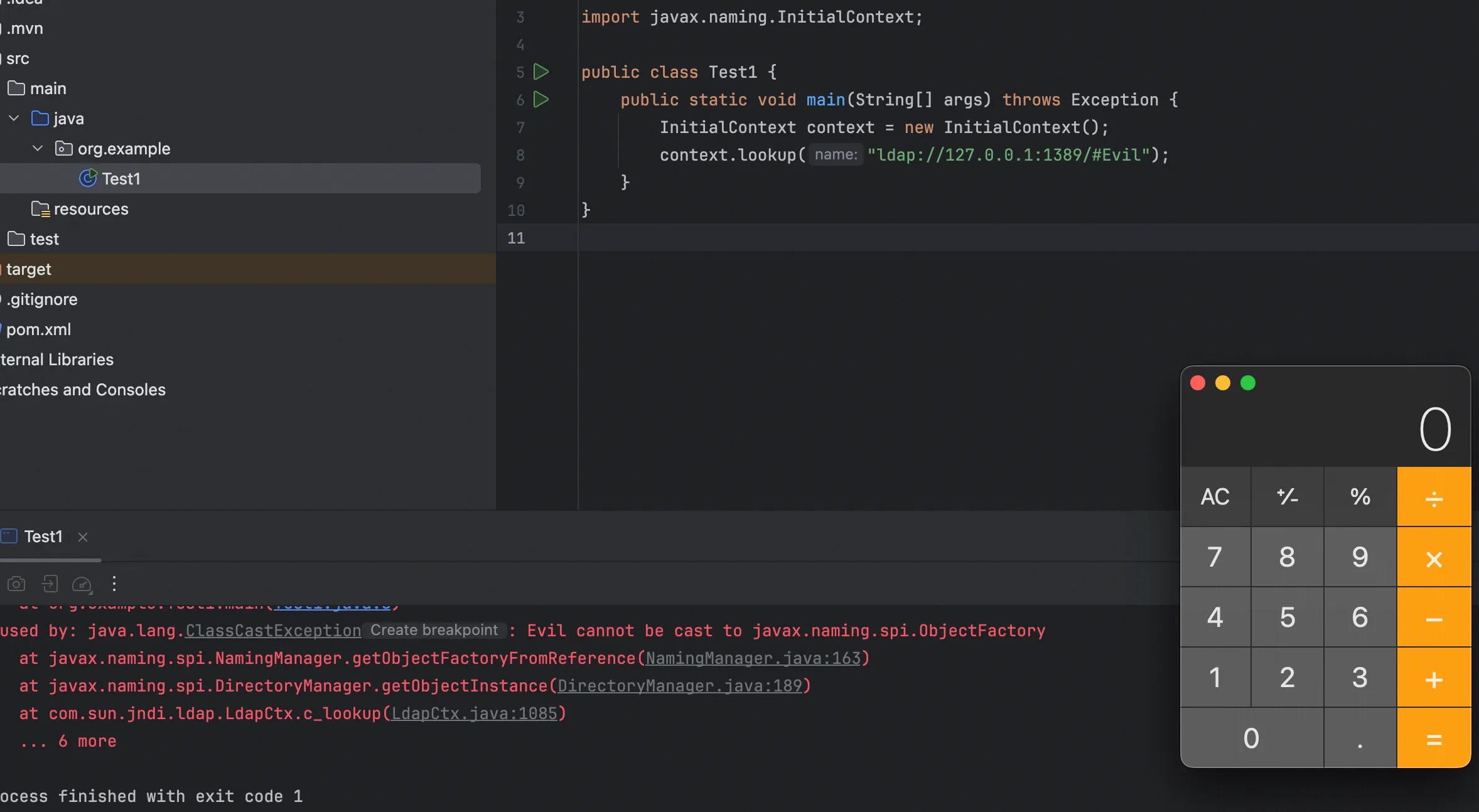This screenshot has height=812, width=1479.
Task: Click the run gutter icon beside the main method
Action: click(x=541, y=99)
